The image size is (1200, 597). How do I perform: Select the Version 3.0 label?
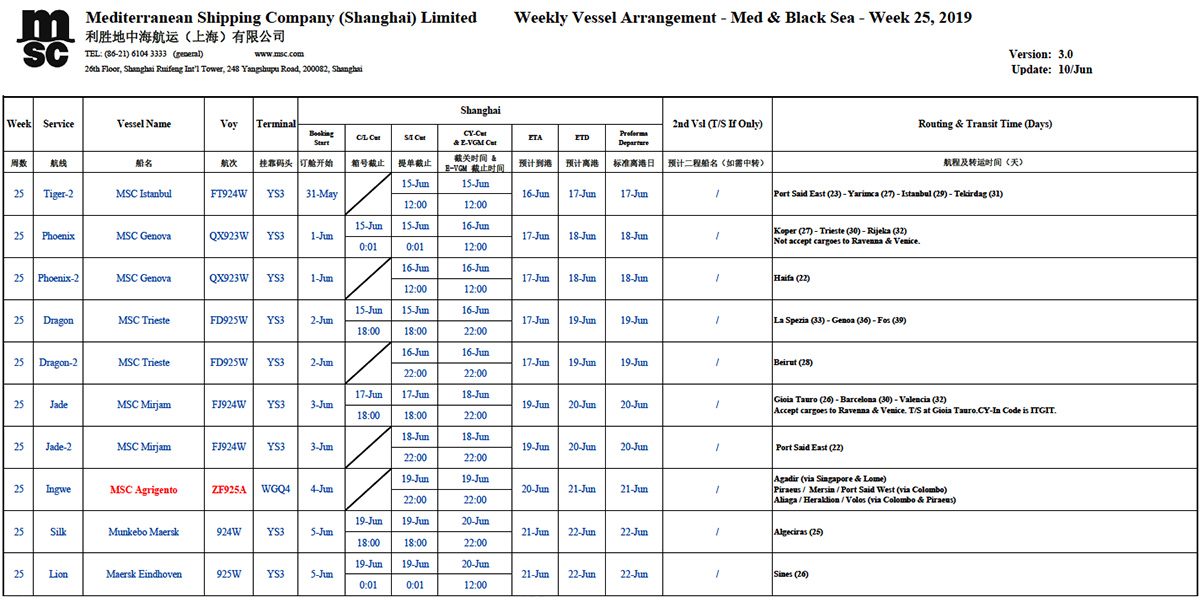pyautogui.click(x=1041, y=54)
